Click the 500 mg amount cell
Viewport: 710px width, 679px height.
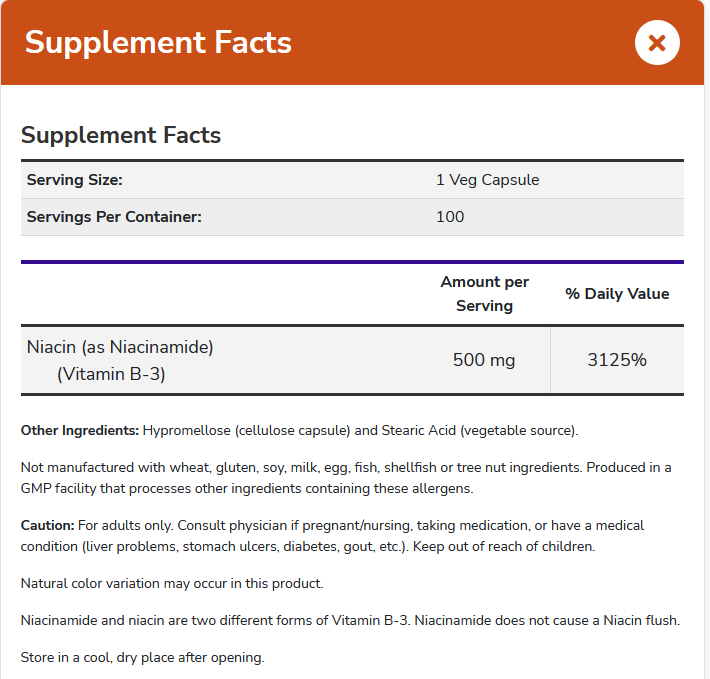(484, 360)
